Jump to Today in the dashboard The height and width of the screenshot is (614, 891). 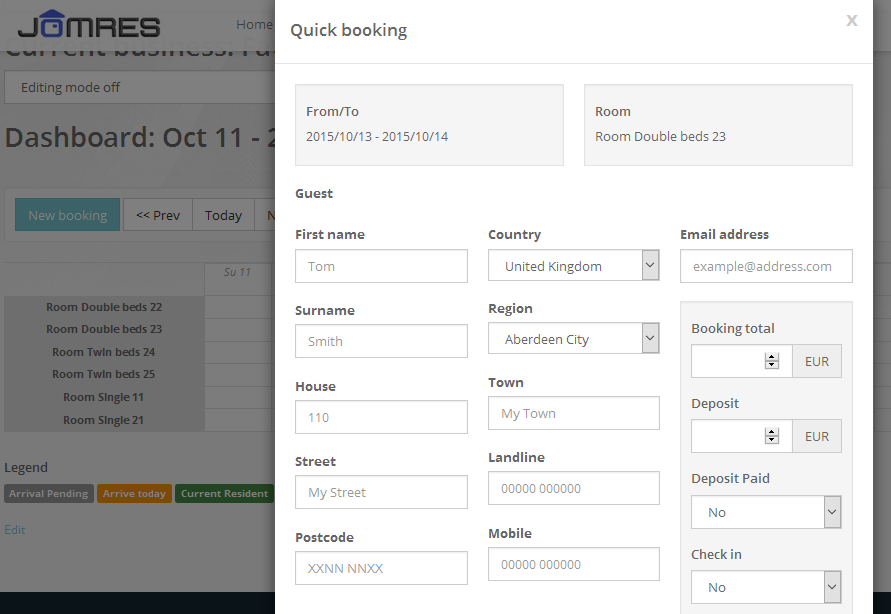click(223, 215)
